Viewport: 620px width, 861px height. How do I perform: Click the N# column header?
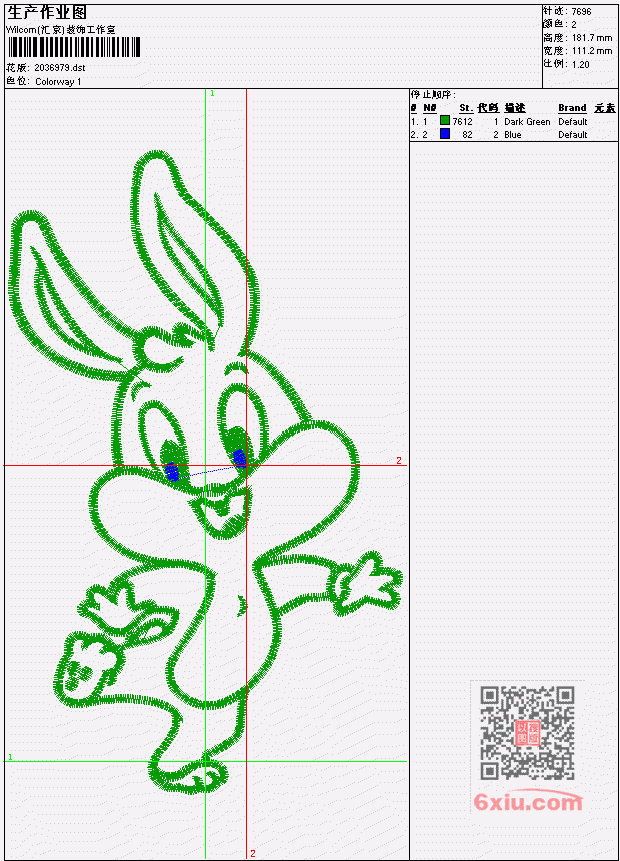(x=429, y=108)
